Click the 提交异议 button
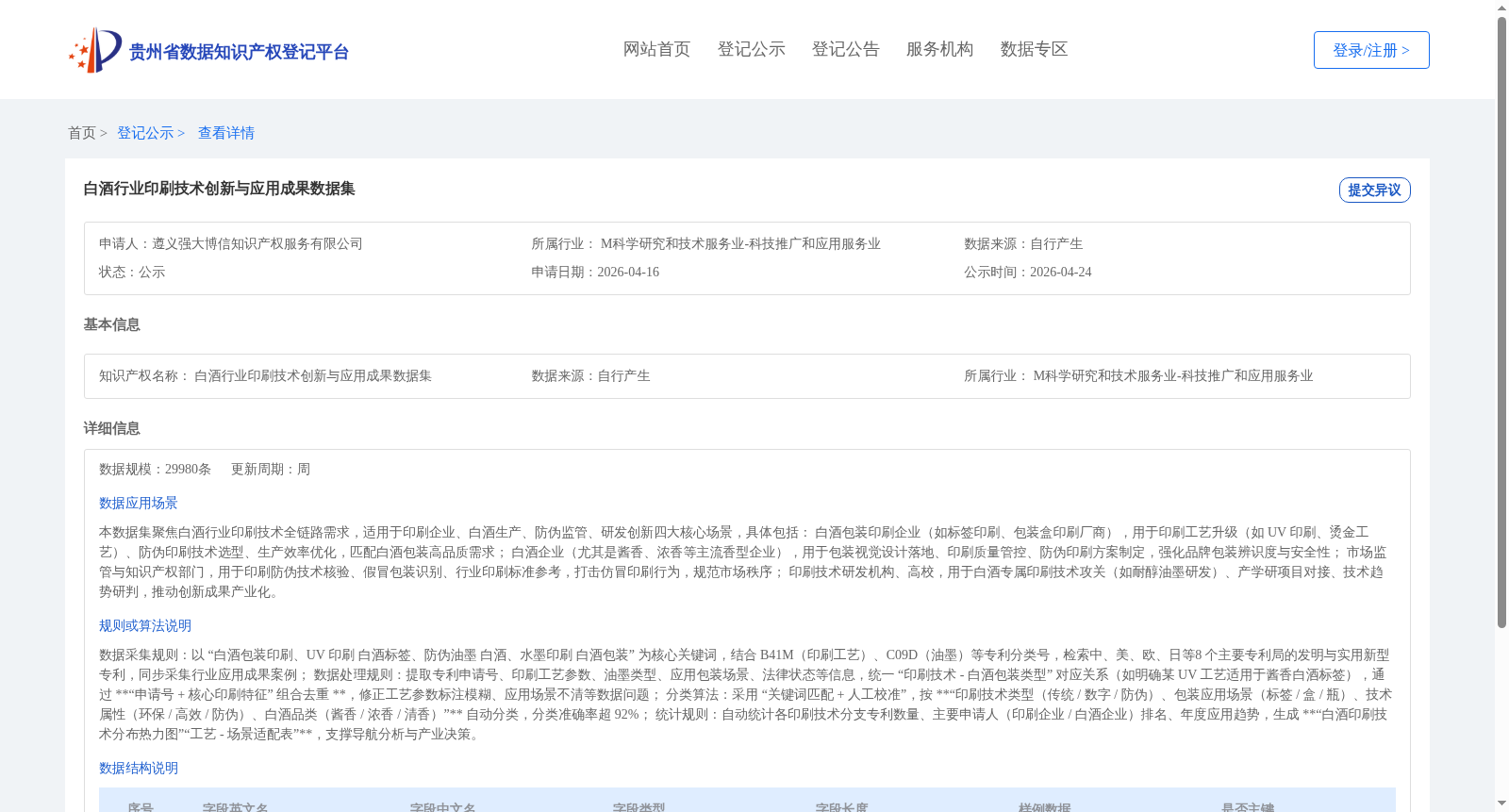Image resolution: width=1509 pixels, height=812 pixels. [x=1374, y=190]
